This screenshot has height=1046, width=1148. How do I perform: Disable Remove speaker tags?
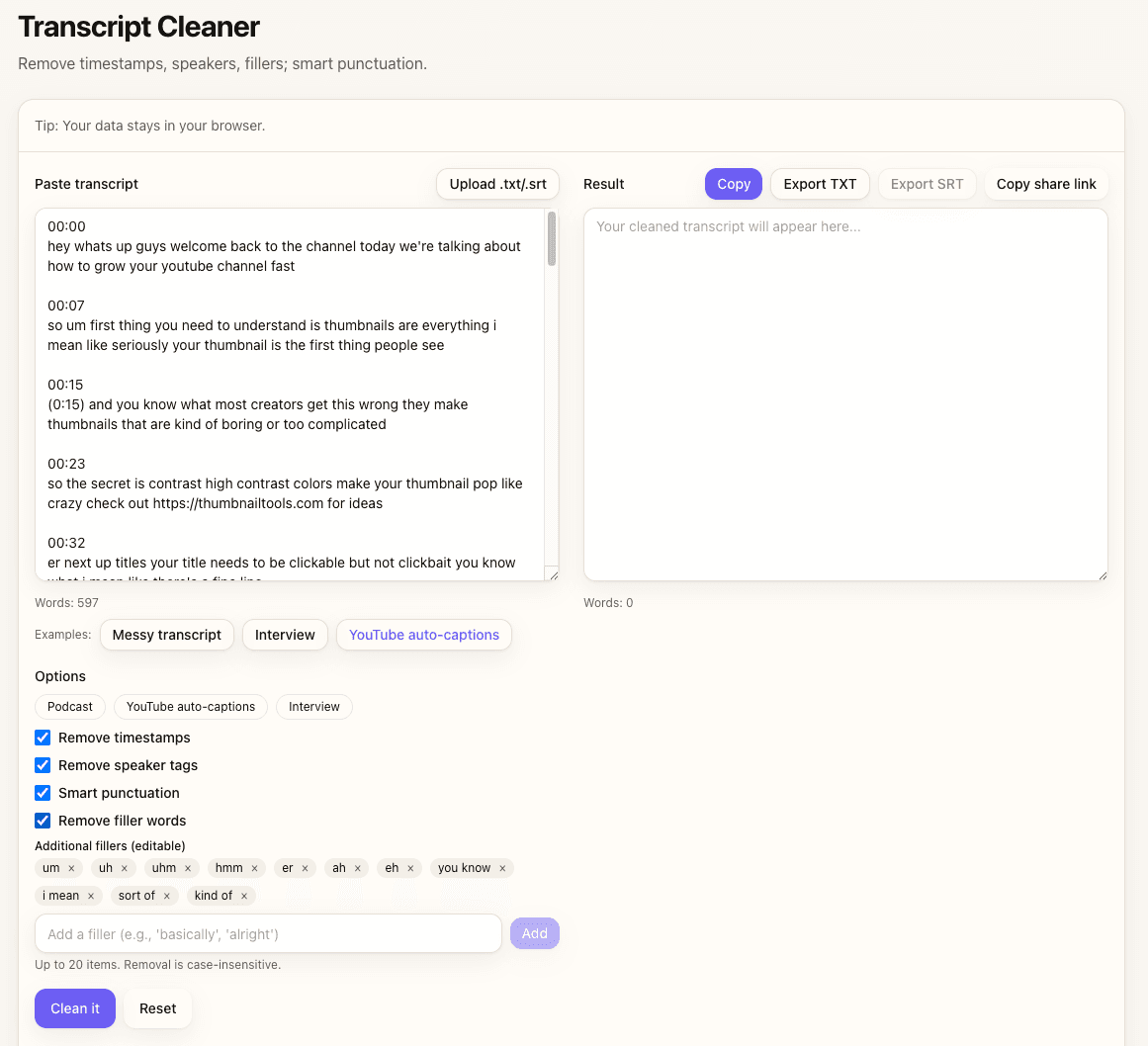click(43, 765)
